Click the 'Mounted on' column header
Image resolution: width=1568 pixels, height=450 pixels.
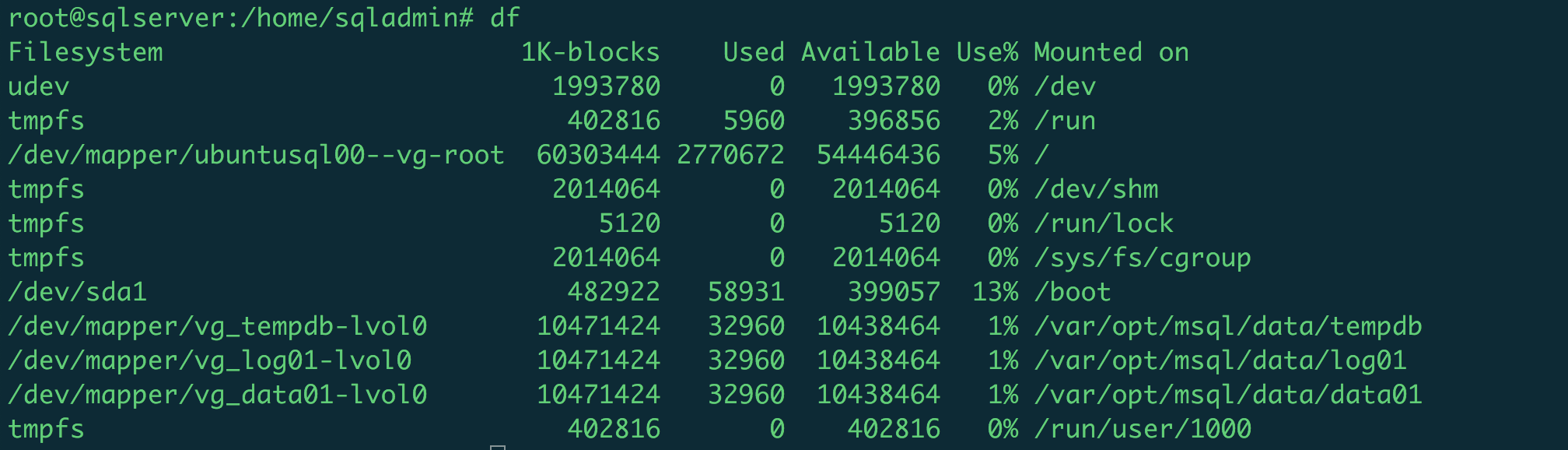pos(1111,52)
